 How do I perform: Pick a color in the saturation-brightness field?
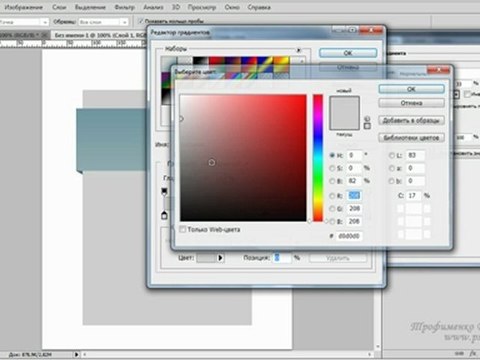click(243, 158)
